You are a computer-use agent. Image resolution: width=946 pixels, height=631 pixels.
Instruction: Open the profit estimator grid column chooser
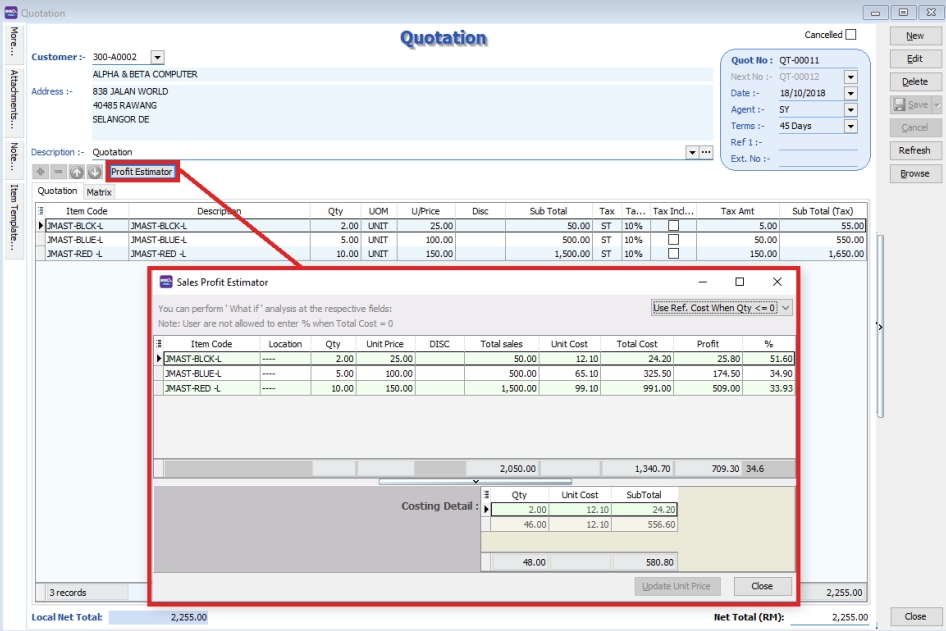[158, 344]
